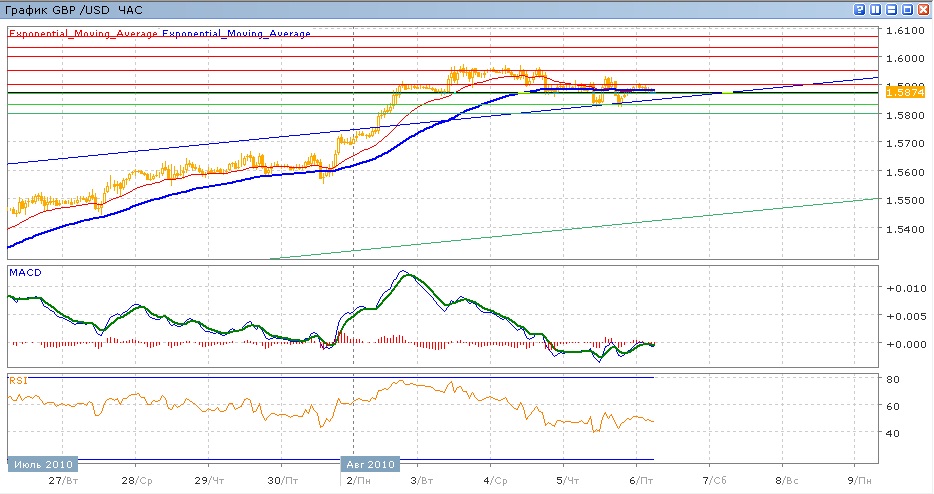Click the График GBP/USD ЧАС title bar

pyautogui.click(x=75, y=9)
